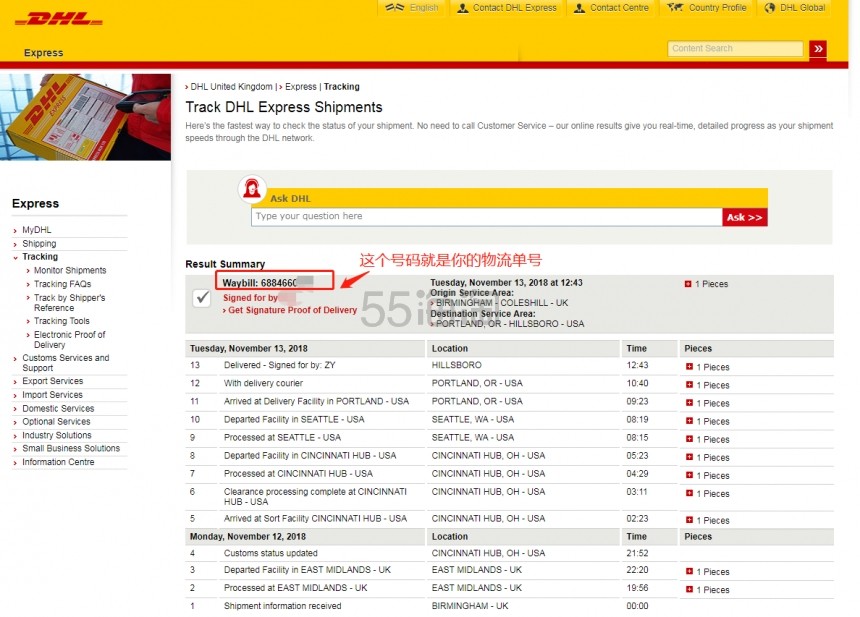The height and width of the screenshot is (617, 860).
Task: Click the Ask DHL question input field
Action: [486, 217]
